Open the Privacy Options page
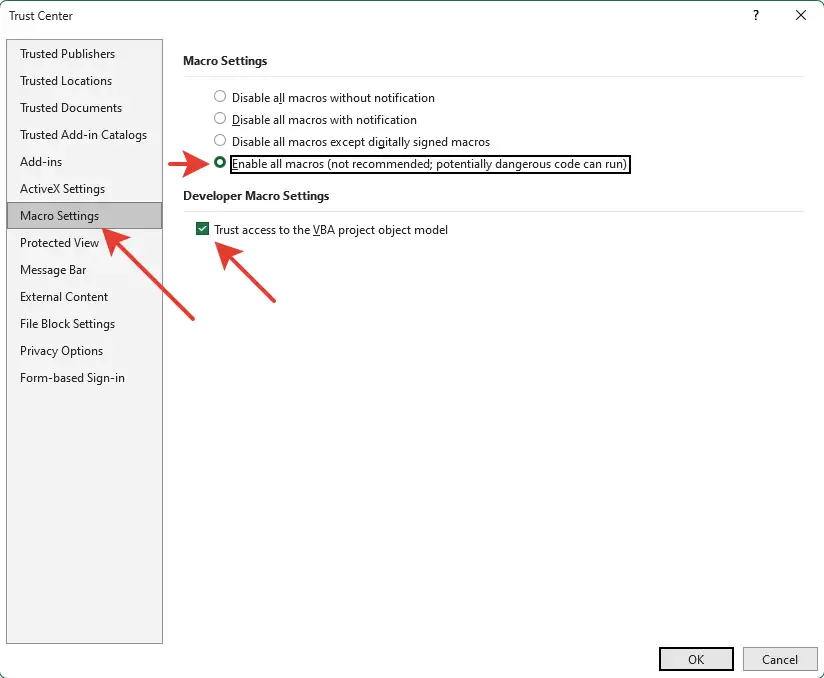This screenshot has height=678, width=824. coord(61,350)
